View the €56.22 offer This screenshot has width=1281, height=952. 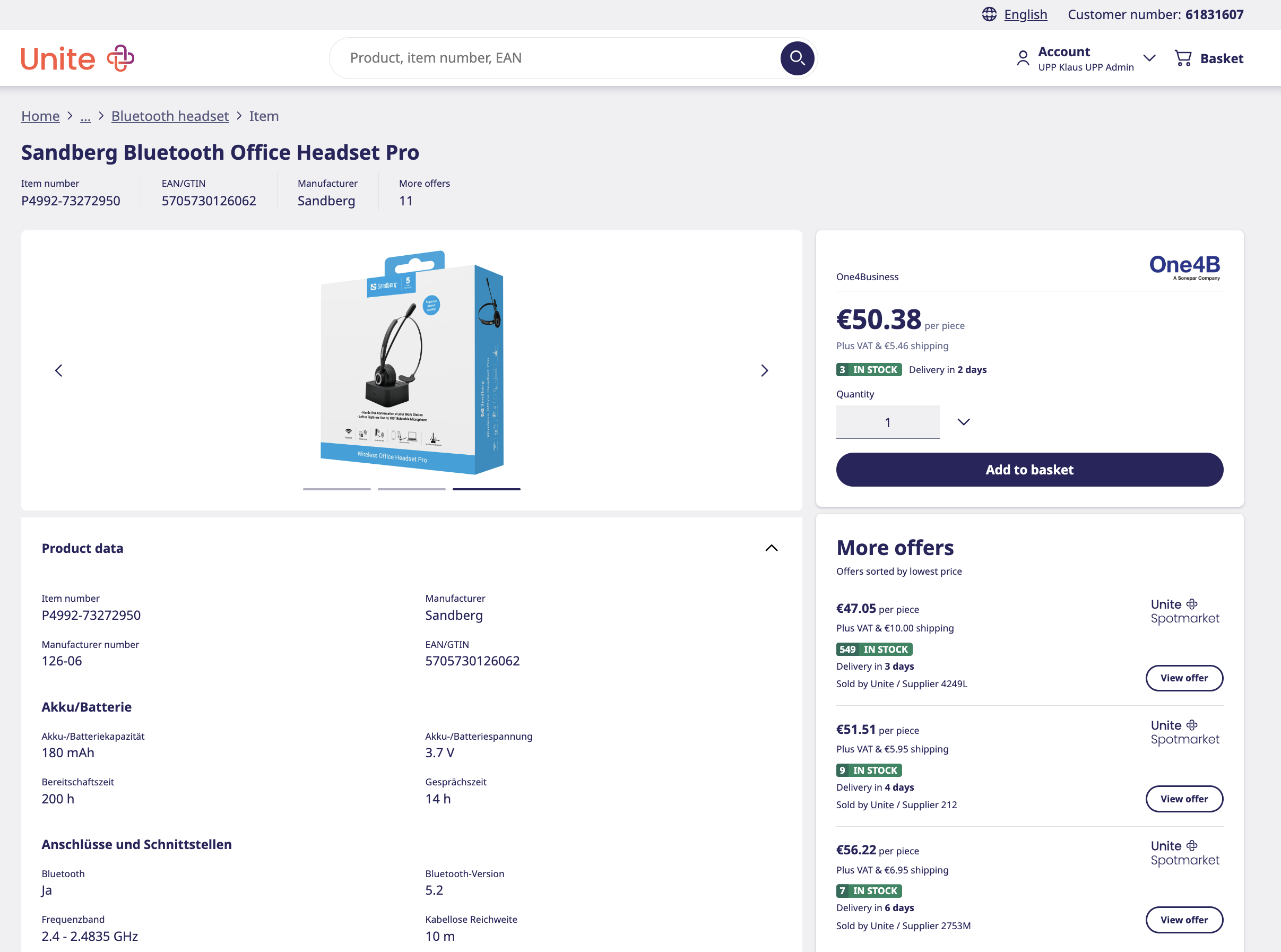coord(1184,920)
